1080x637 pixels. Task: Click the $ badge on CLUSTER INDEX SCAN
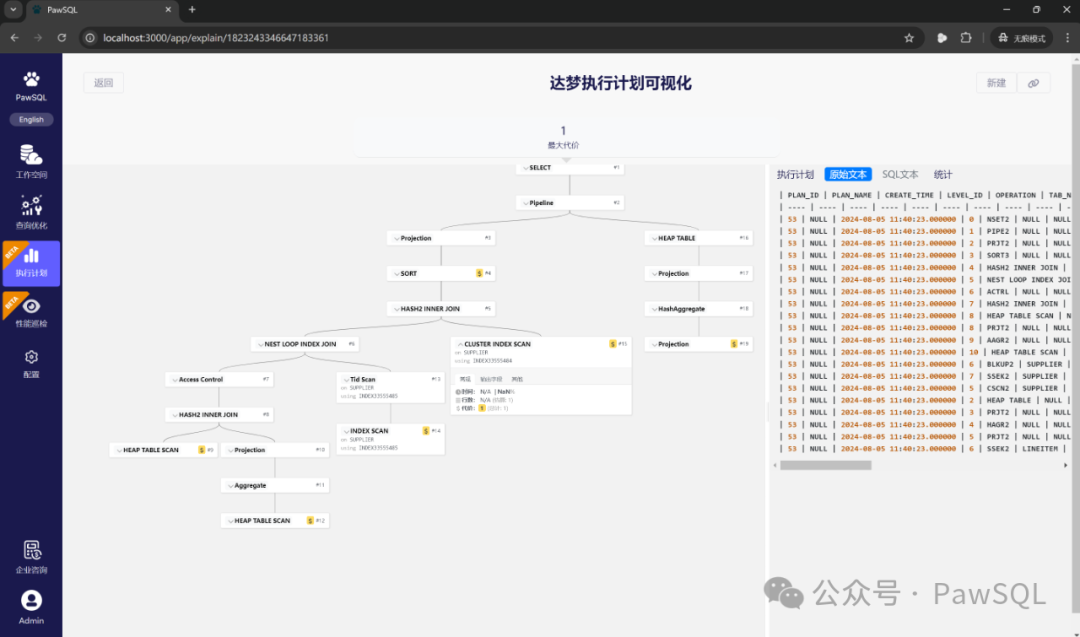(x=612, y=344)
